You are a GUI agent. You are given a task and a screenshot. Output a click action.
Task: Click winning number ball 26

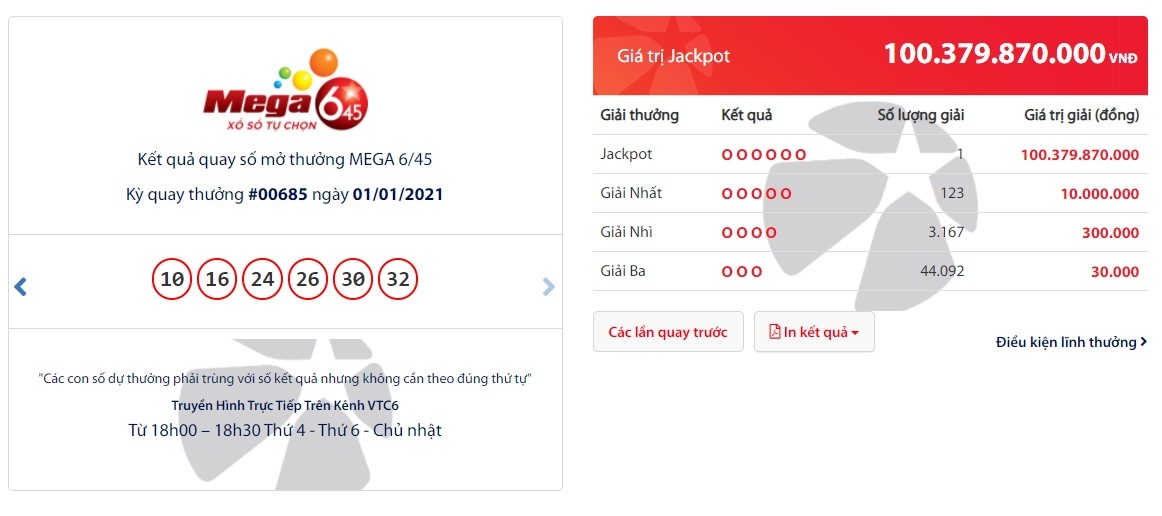coord(308,280)
